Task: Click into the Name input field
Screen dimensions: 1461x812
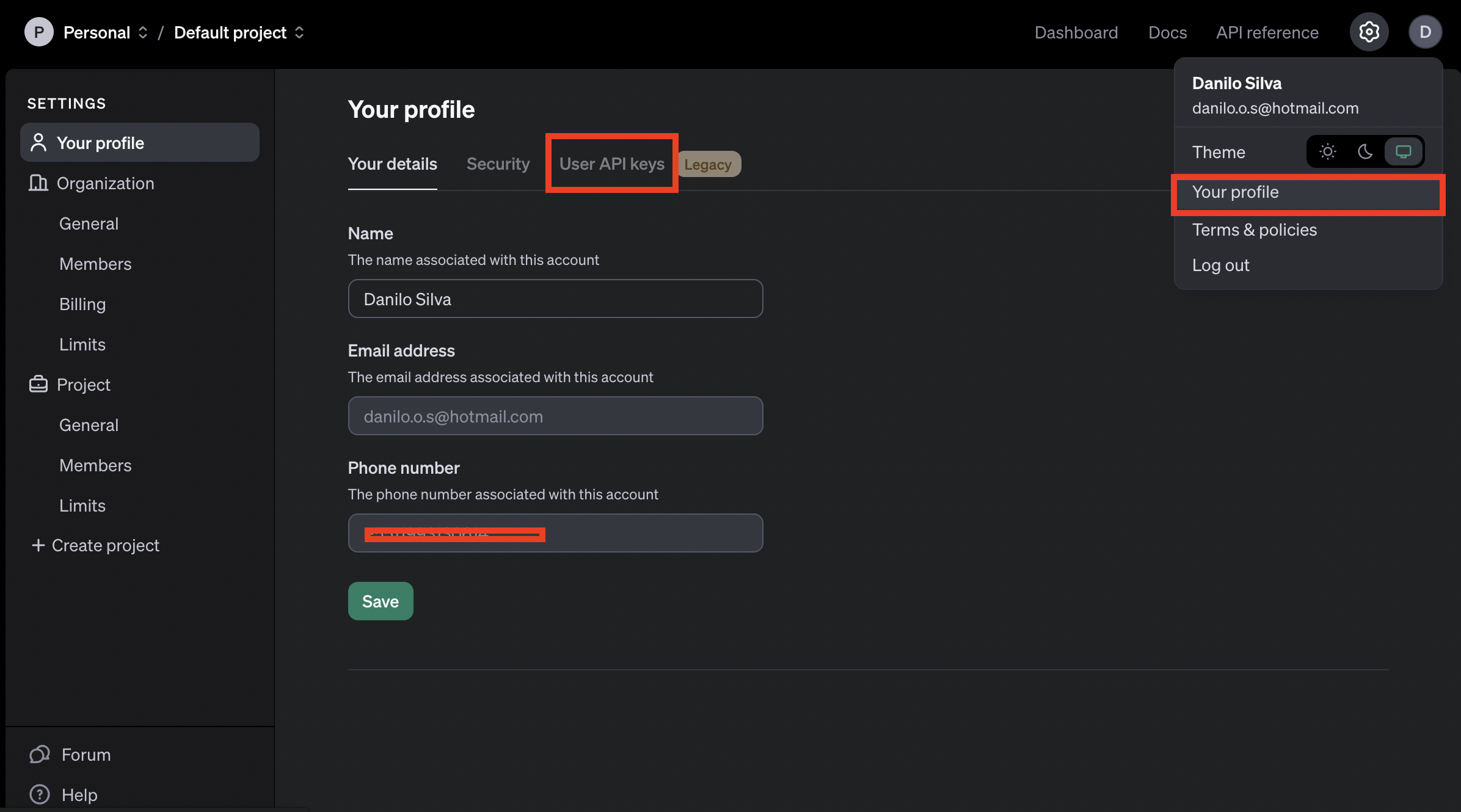Action: pos(555,299)
